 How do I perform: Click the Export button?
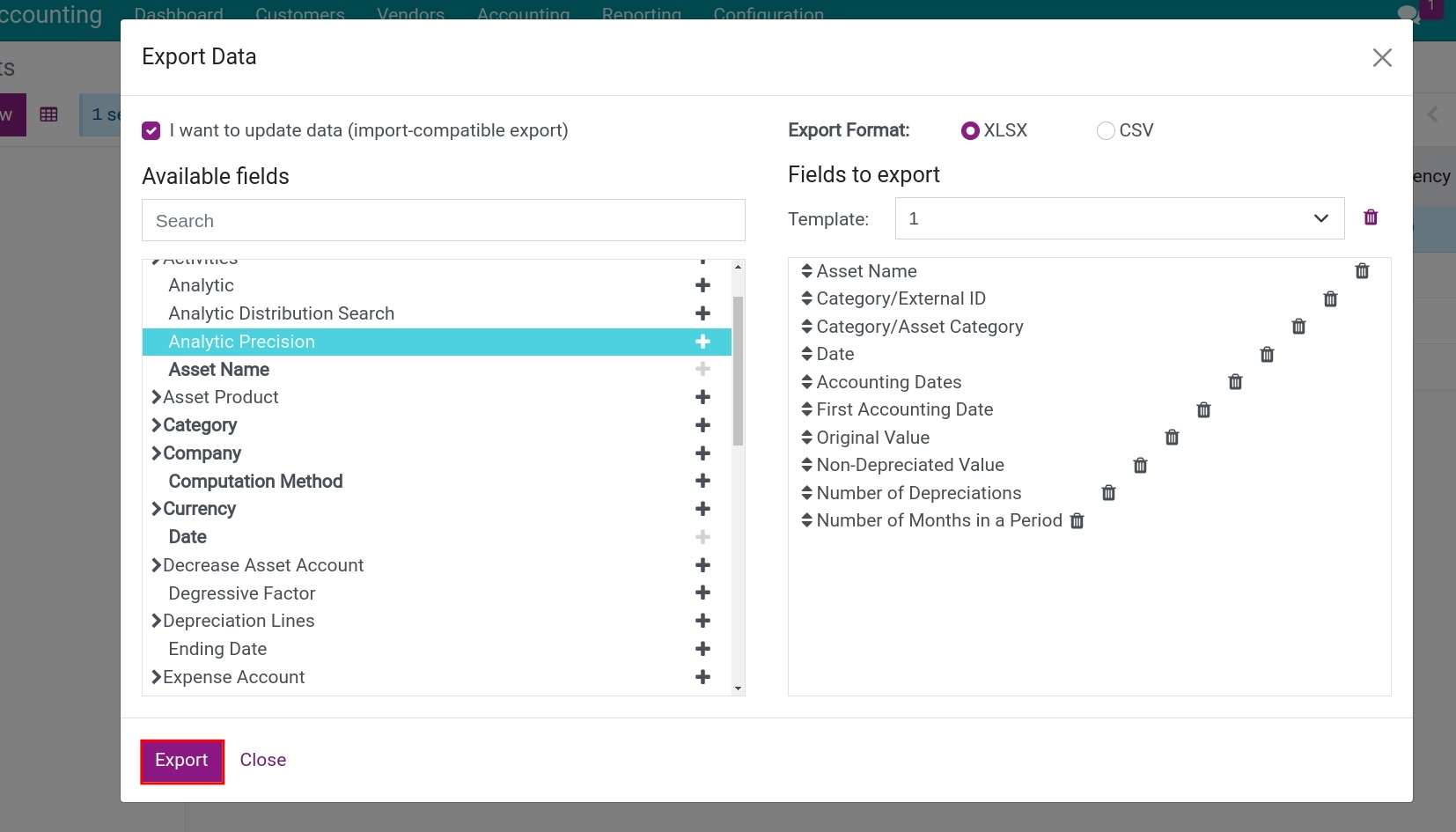pyautogui.click(x=181, y=761)
